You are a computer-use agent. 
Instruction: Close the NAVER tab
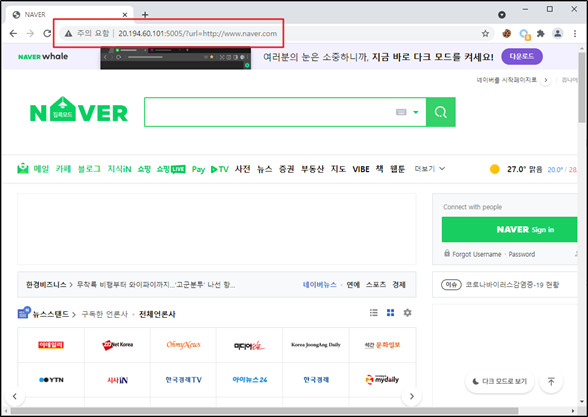(x=125, y=15)
